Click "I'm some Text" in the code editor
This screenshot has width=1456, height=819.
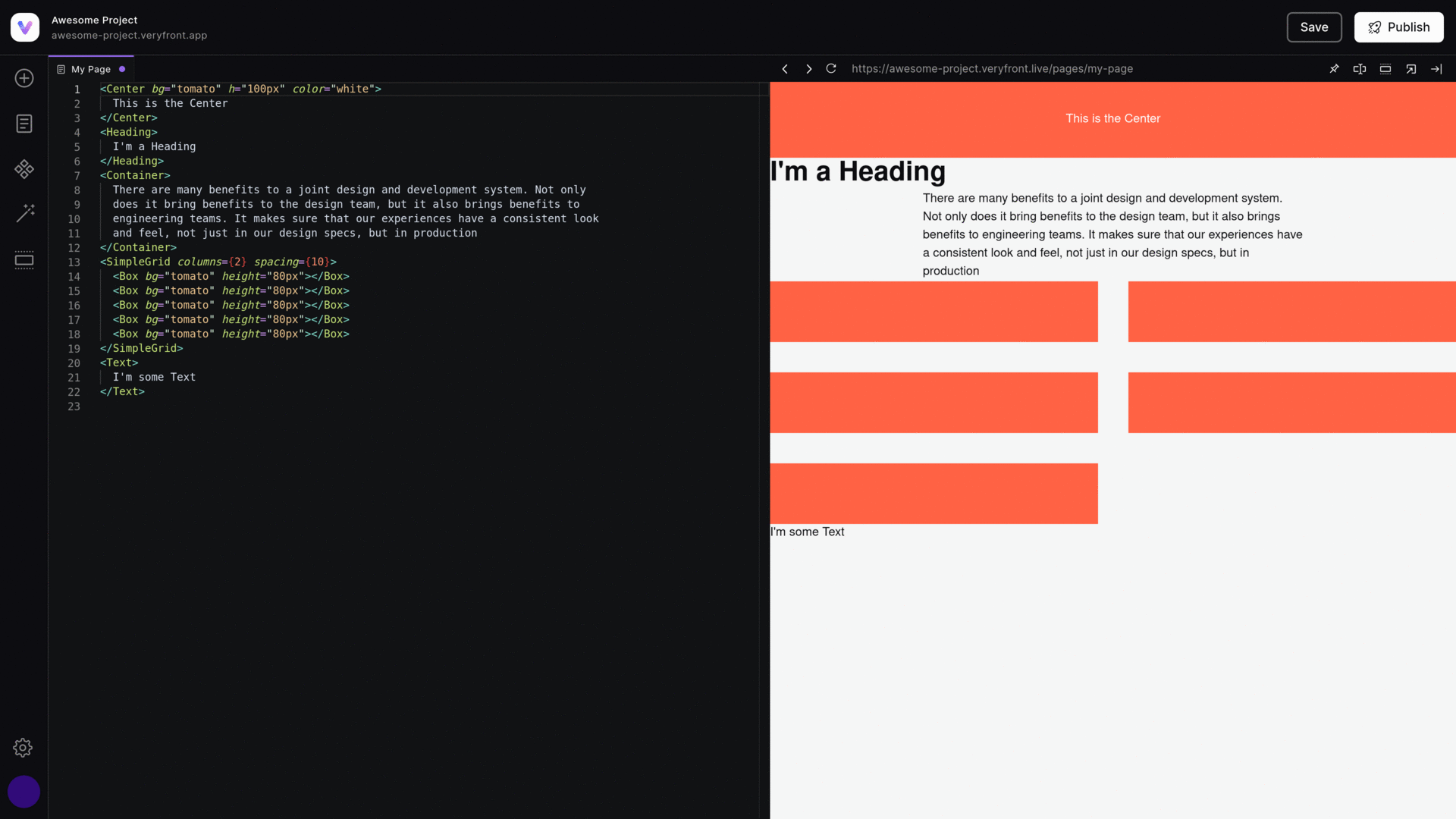(154, 377)
